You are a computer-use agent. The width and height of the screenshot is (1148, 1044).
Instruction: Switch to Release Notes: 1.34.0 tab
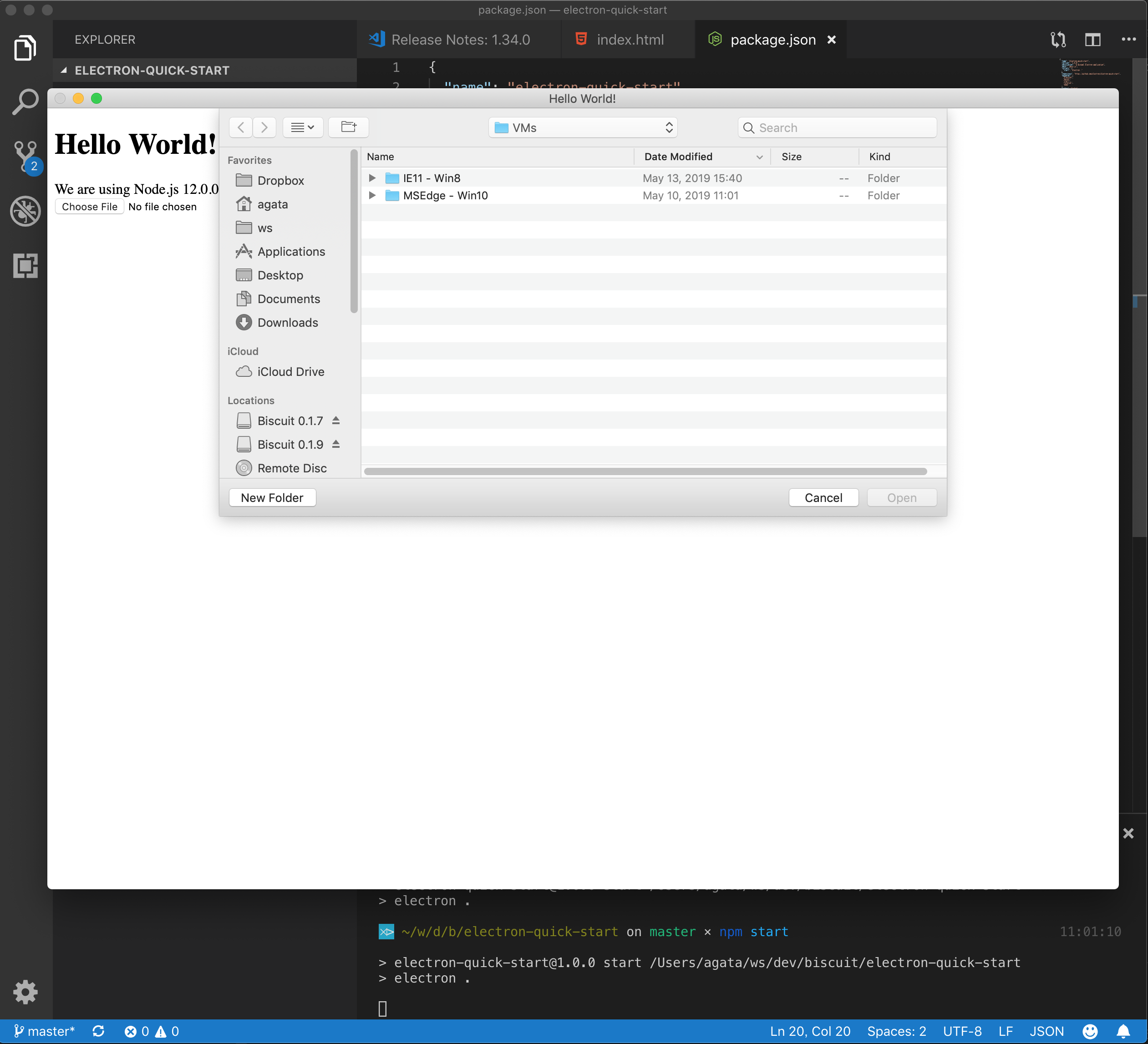coord(460,40)
